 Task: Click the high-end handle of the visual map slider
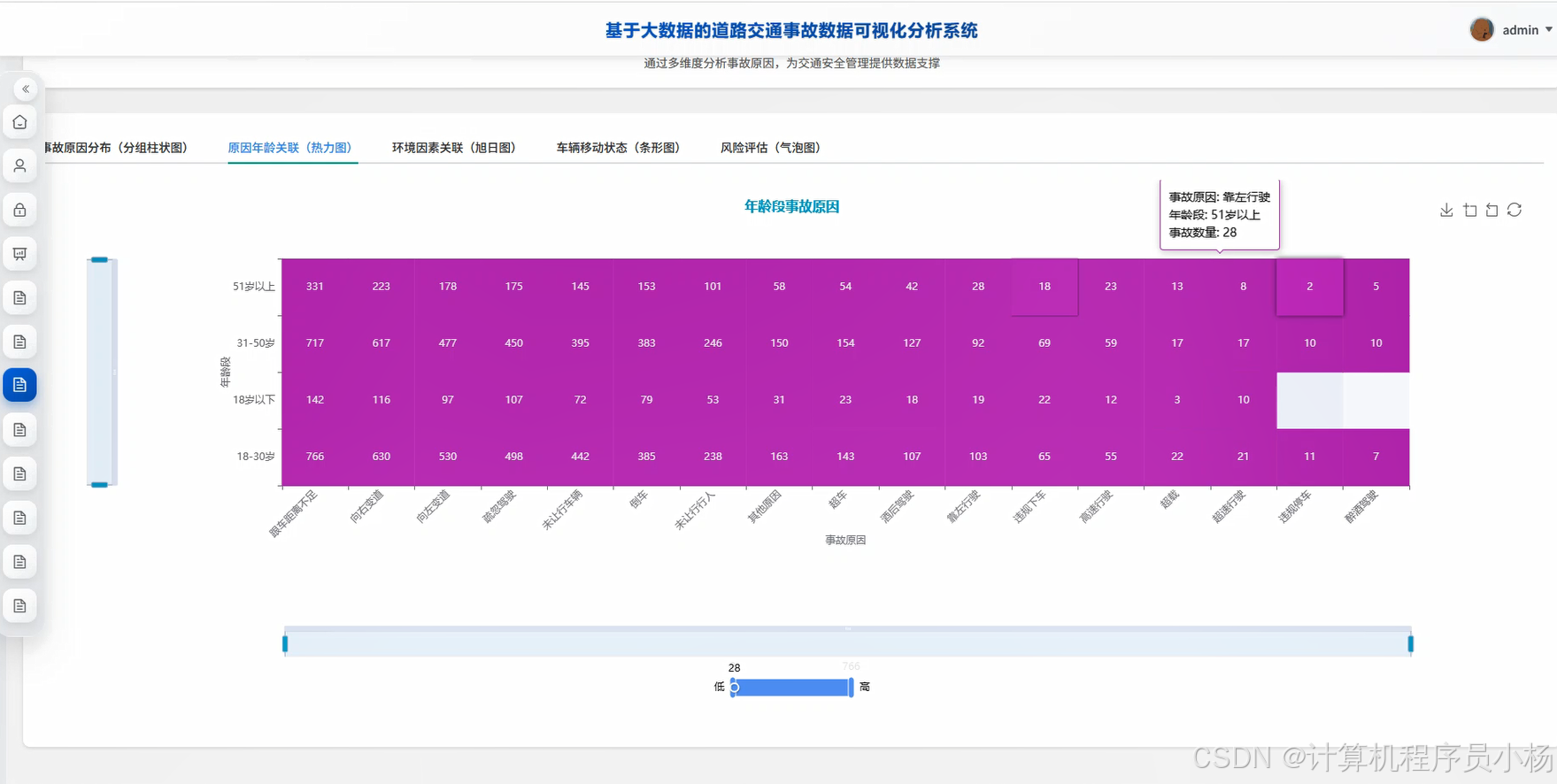(851, 688)
